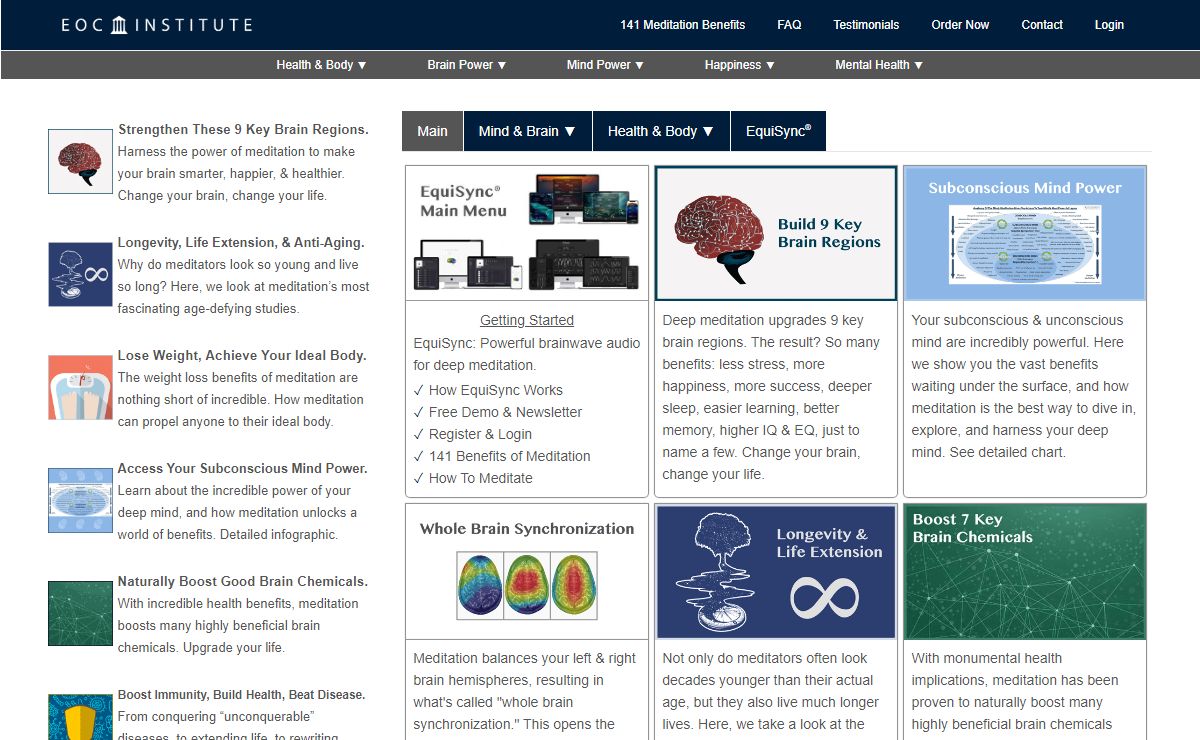Click Access Your Subconscious Mind Power heading
The image size is (1200, 740).
coord(243,469)
